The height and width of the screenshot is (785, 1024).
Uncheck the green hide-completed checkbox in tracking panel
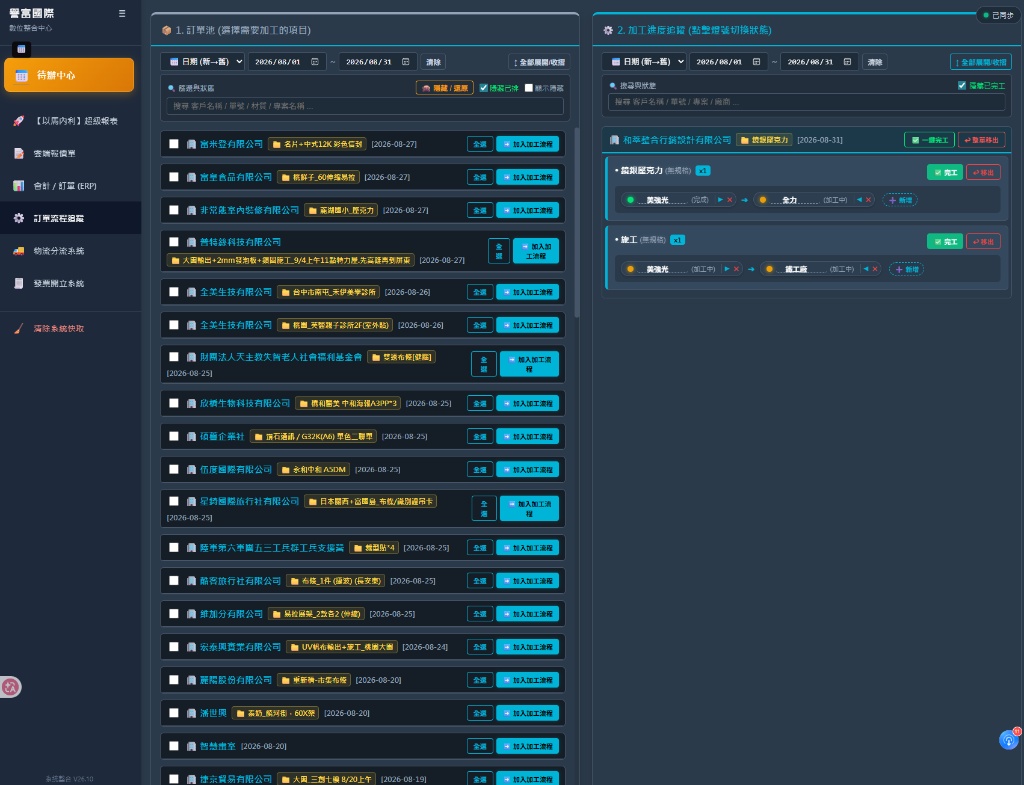(961, 86)
